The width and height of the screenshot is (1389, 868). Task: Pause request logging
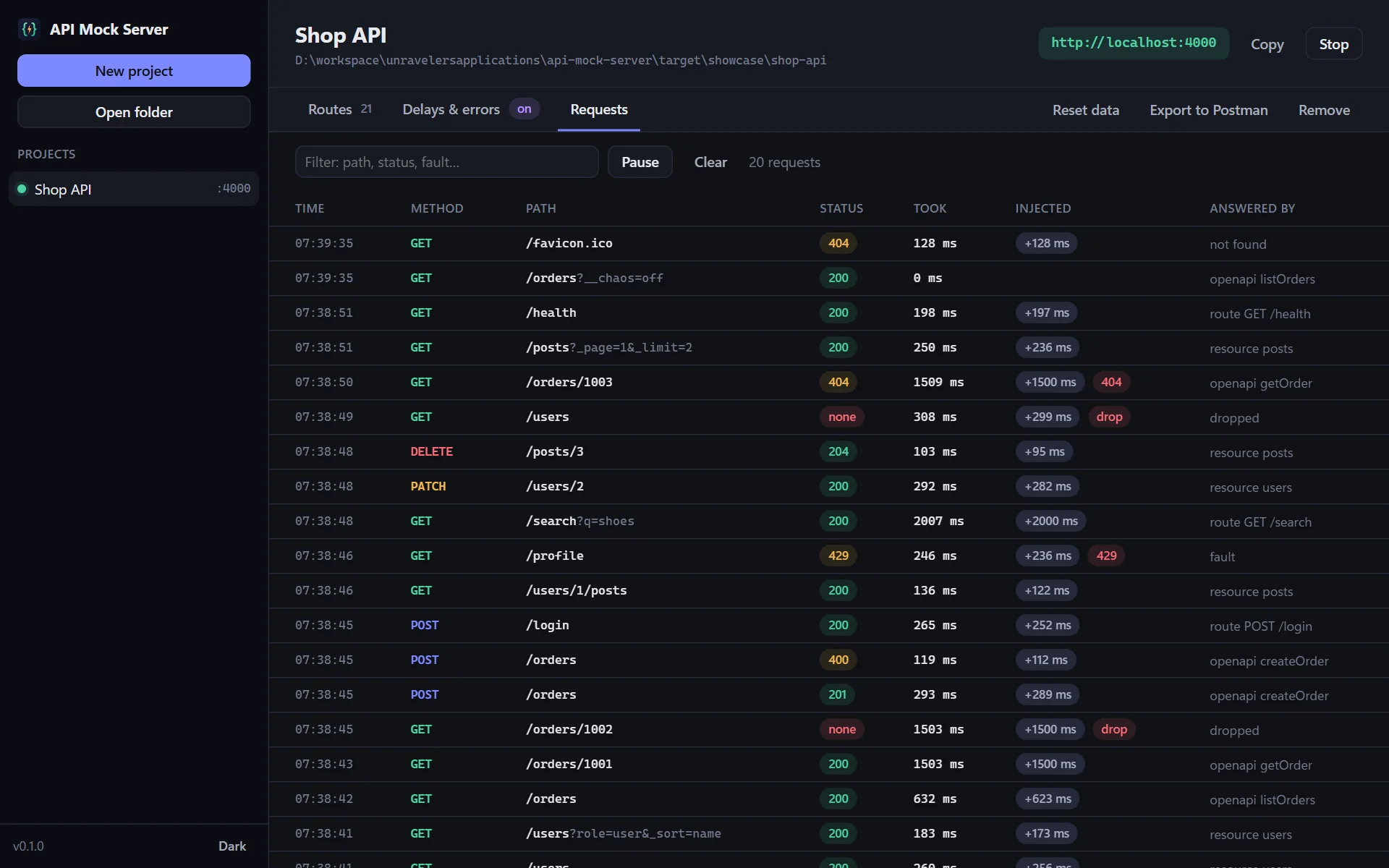coord(640,162)
